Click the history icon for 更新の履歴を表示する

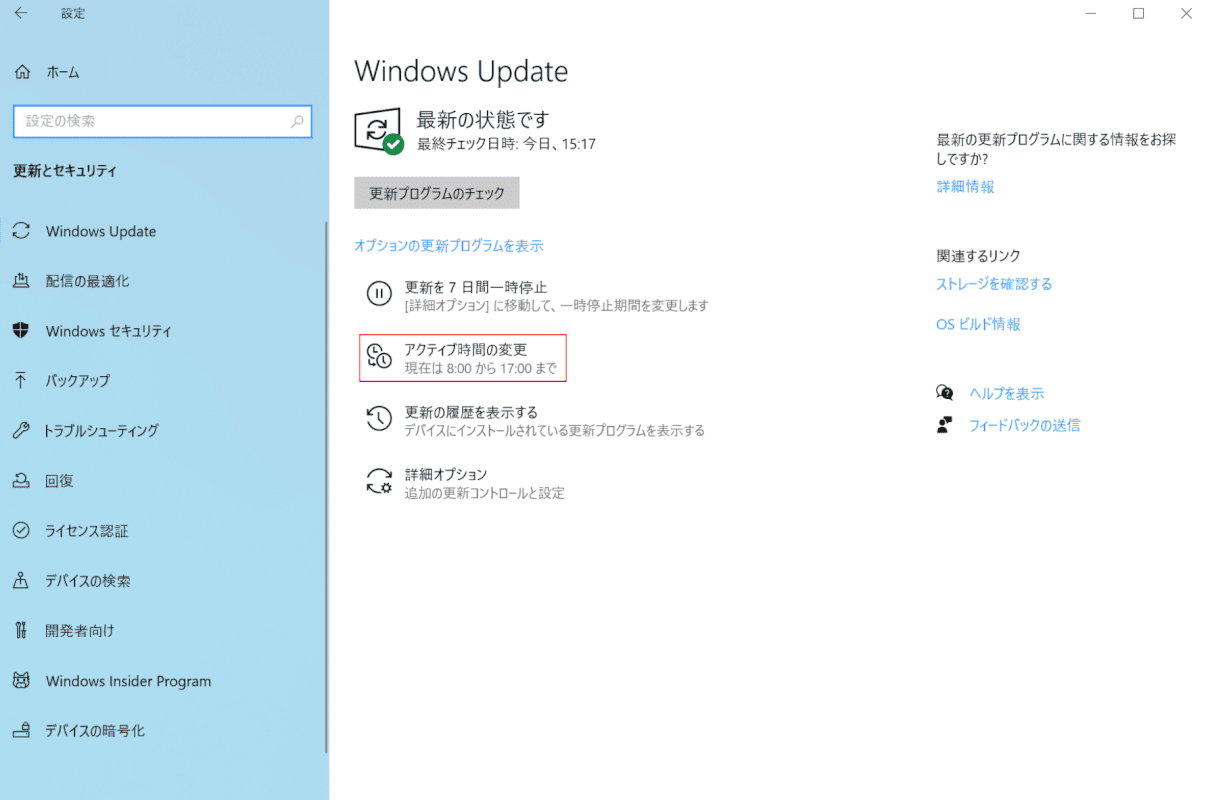pyautogui.click(x=379, y=419)
